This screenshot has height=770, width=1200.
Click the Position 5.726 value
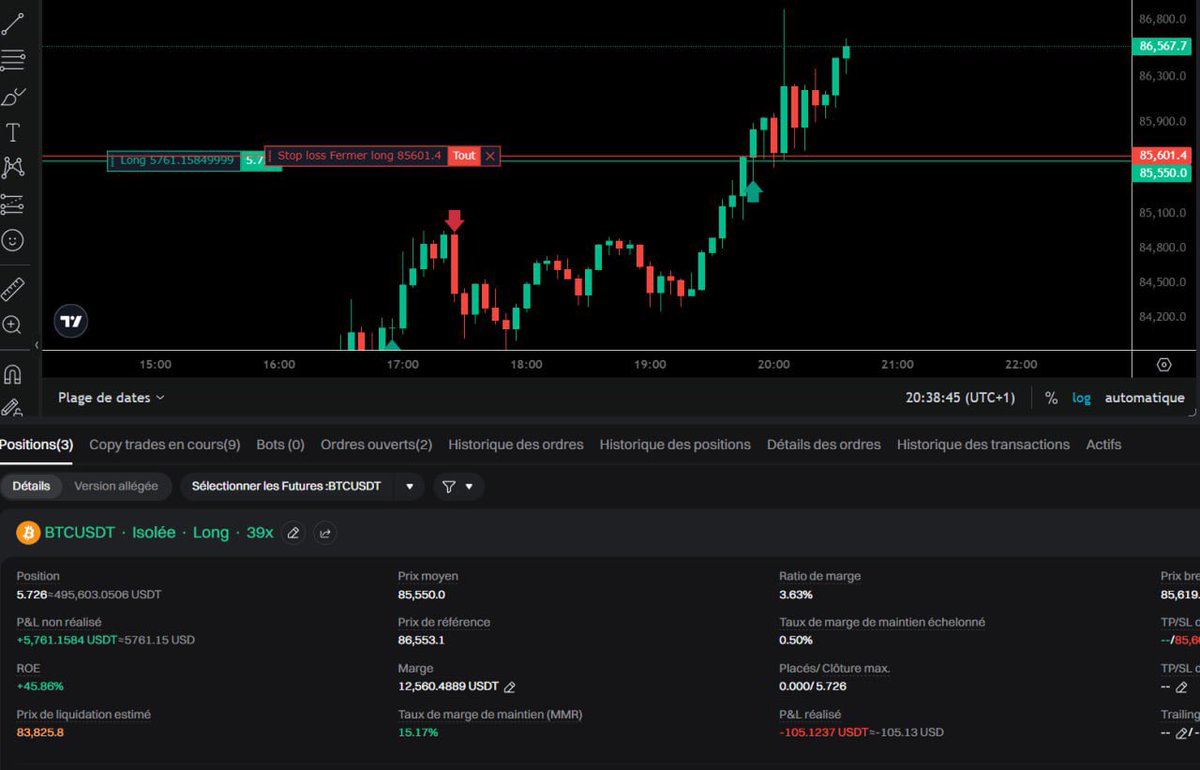coord(31,594)
